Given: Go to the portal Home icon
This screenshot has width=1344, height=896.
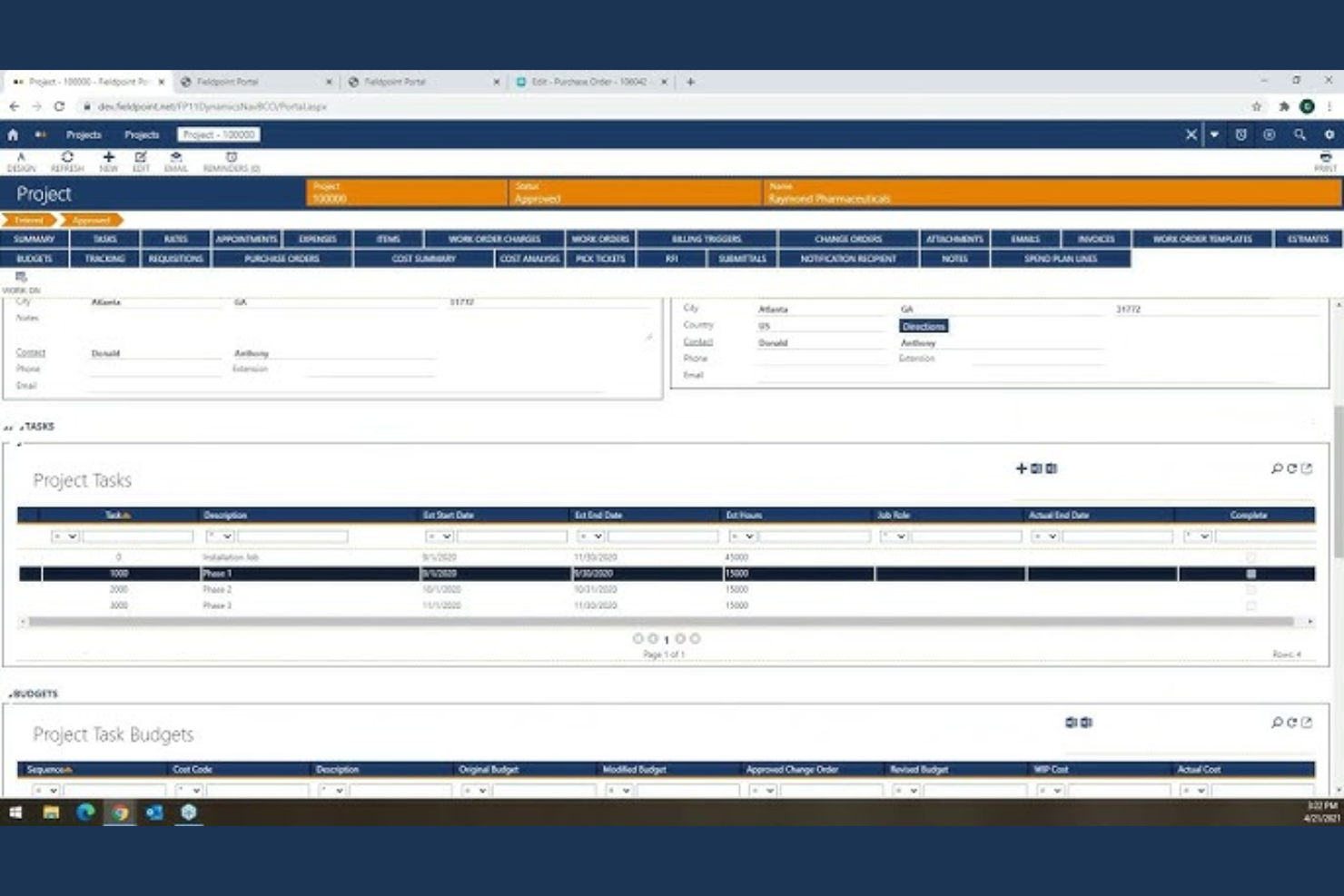Looking at the screenshot, I should pyautogui.click(x=13, y=134).
